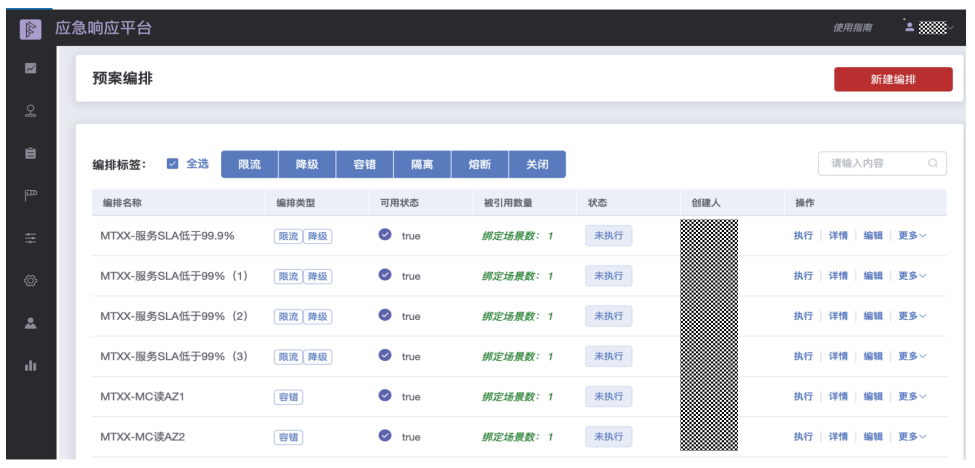Select the 熔断 tag filter
The image size is (975, 468).
[480, 165]
